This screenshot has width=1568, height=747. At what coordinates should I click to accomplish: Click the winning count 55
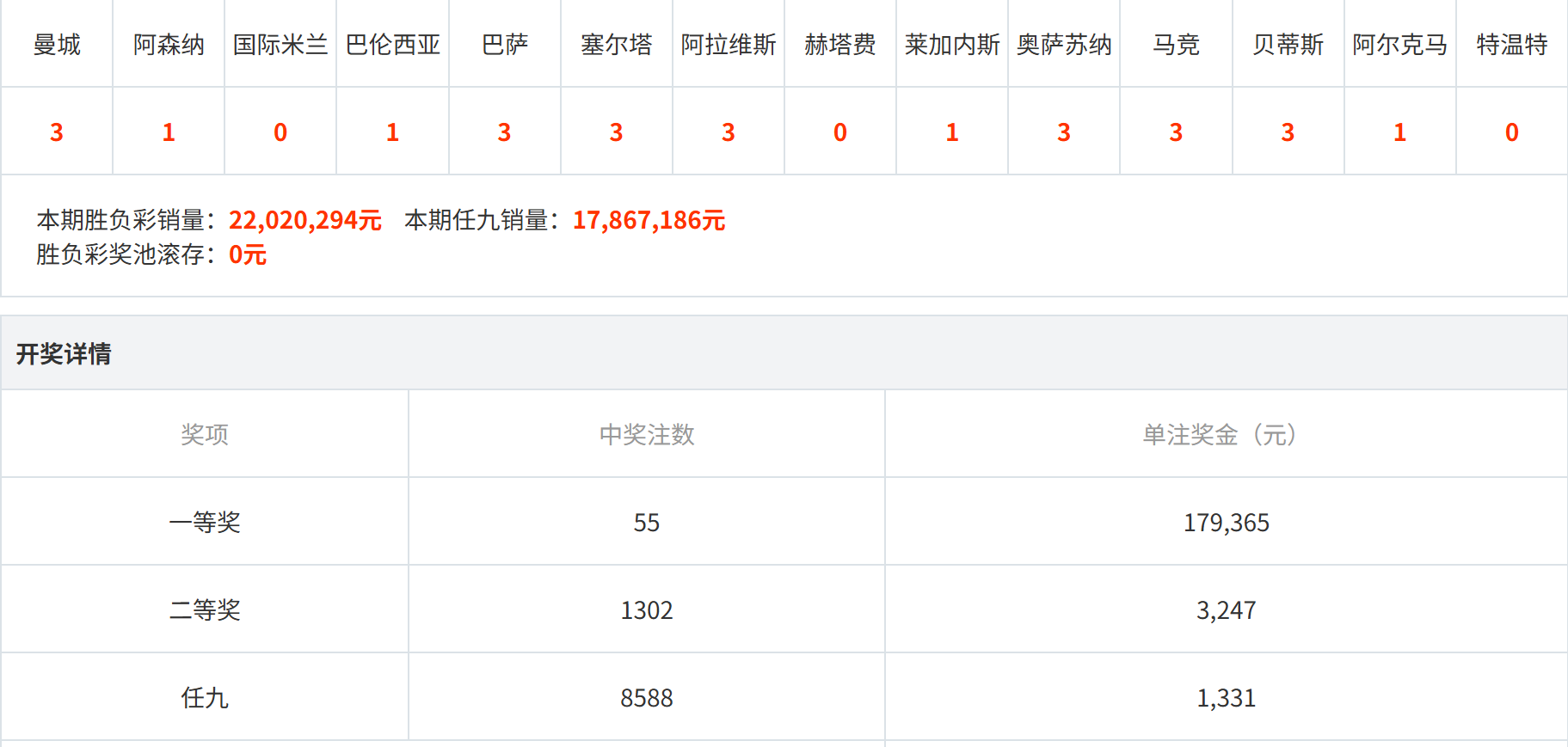(x=647, y=522)
